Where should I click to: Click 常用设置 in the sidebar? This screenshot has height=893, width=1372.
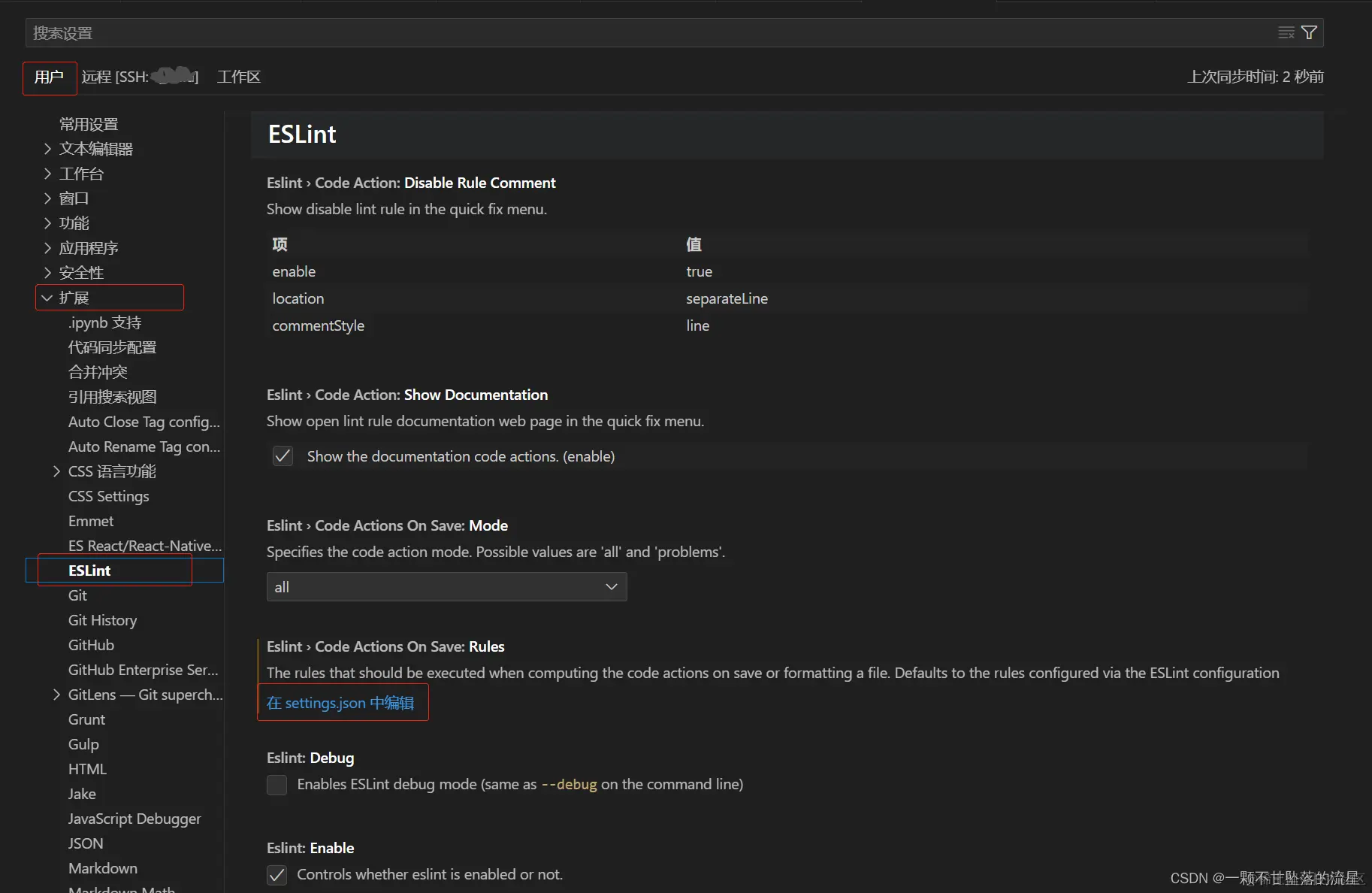point(89,124)
